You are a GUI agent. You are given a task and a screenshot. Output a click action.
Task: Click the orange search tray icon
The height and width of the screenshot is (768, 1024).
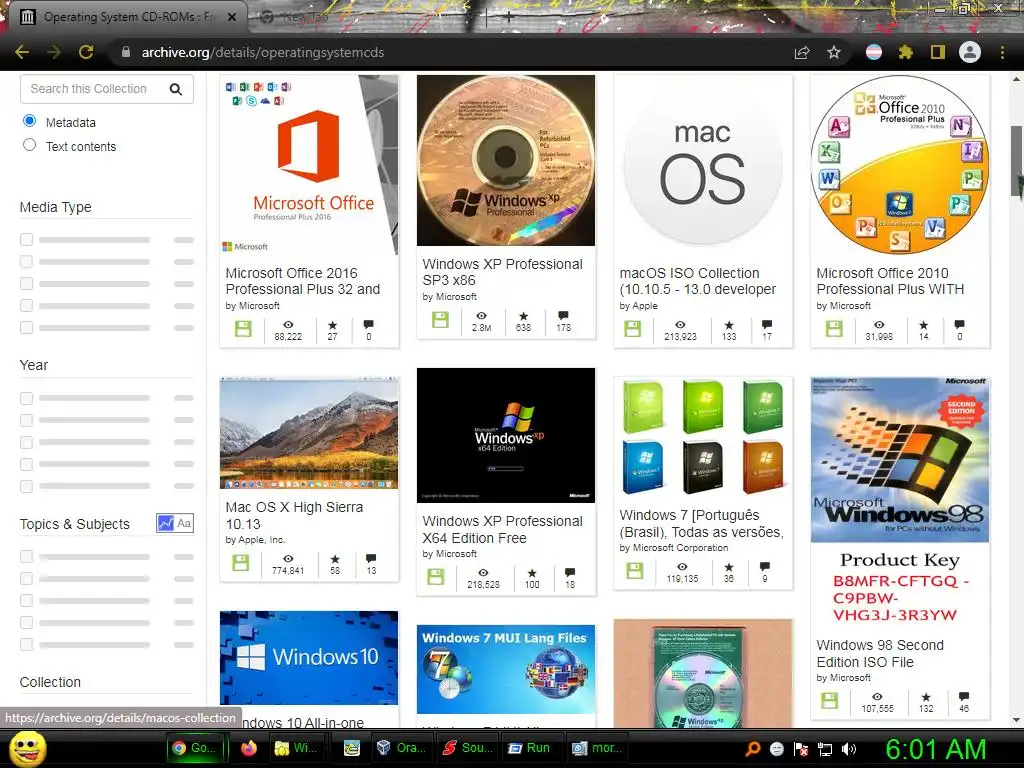(752, 749)
